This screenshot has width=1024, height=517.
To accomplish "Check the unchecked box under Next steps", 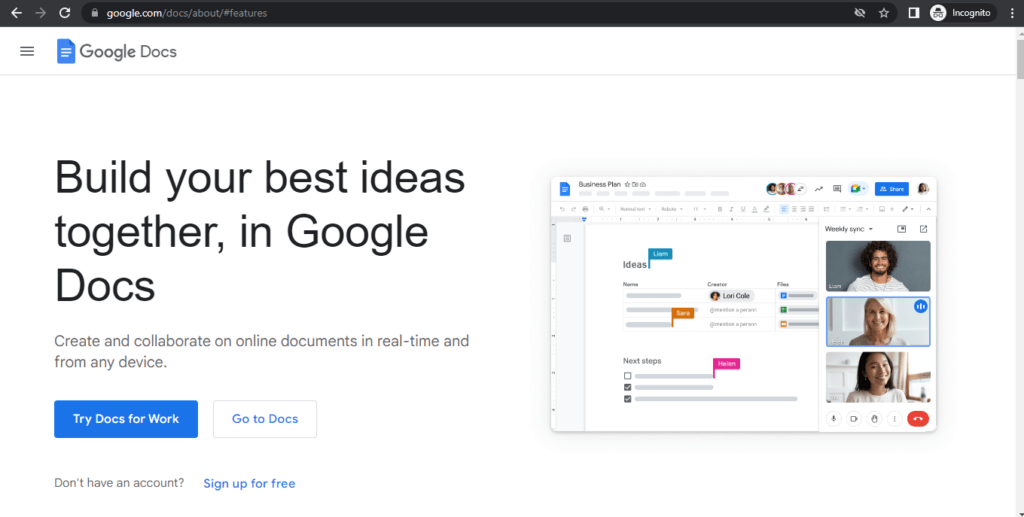I will 628,376.
